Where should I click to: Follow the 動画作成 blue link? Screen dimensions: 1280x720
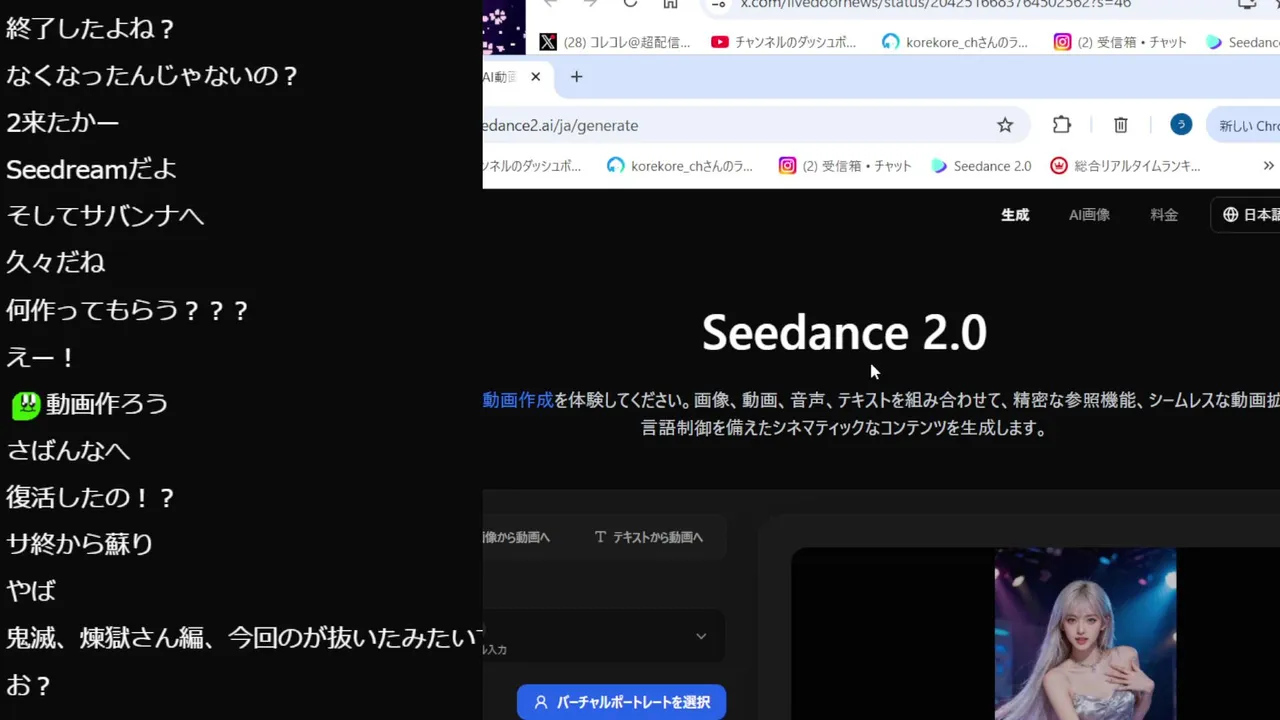click(518, 400)
